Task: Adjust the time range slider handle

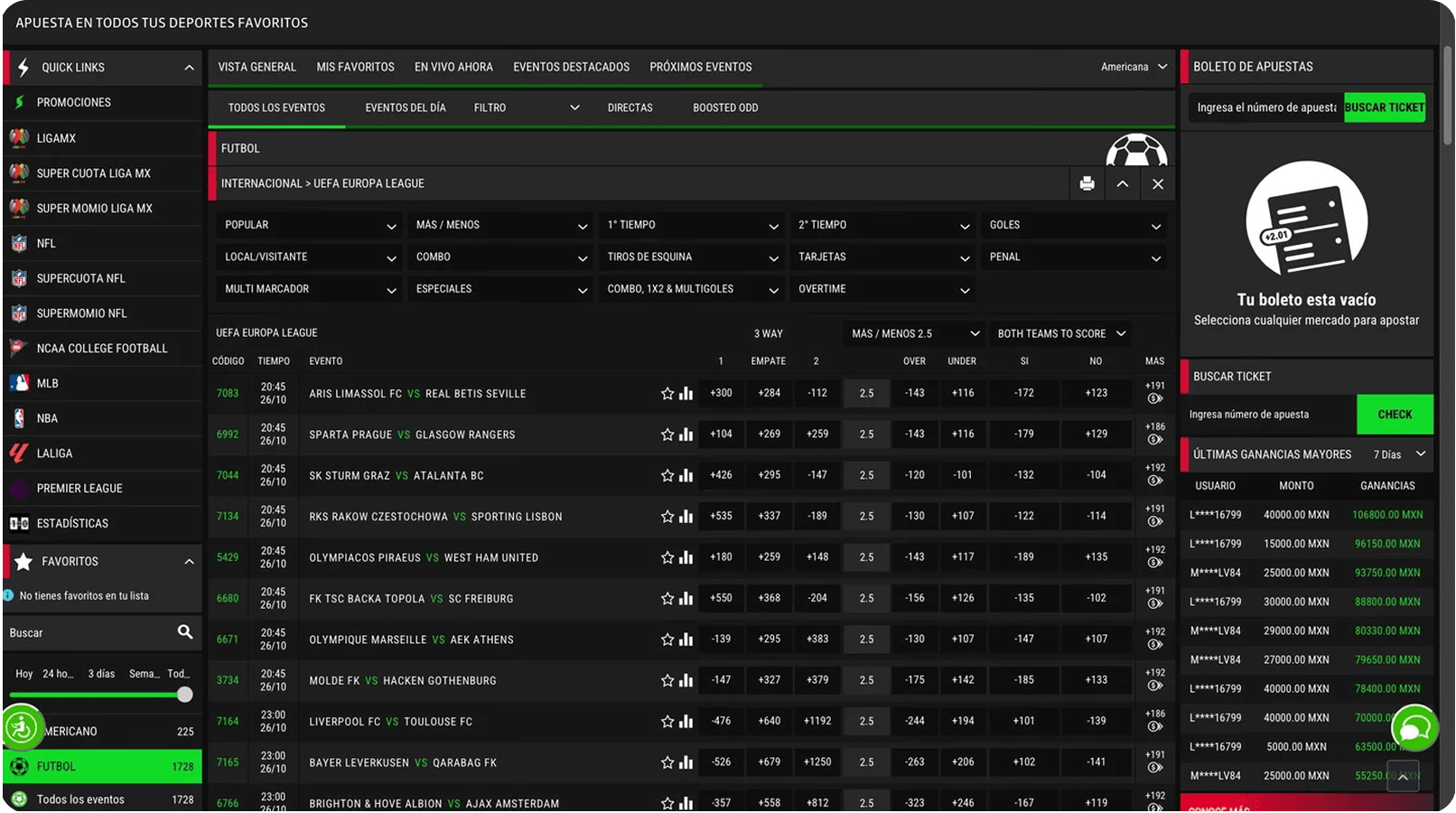Action: (x=185, y=695)
